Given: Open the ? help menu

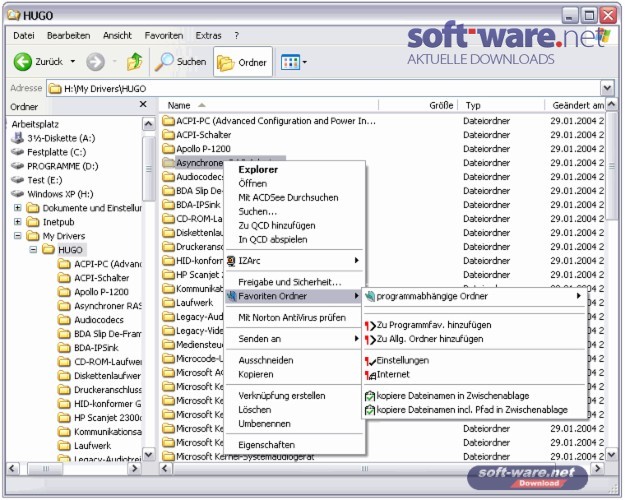Looking at the screenshot, I should point(236,35).
